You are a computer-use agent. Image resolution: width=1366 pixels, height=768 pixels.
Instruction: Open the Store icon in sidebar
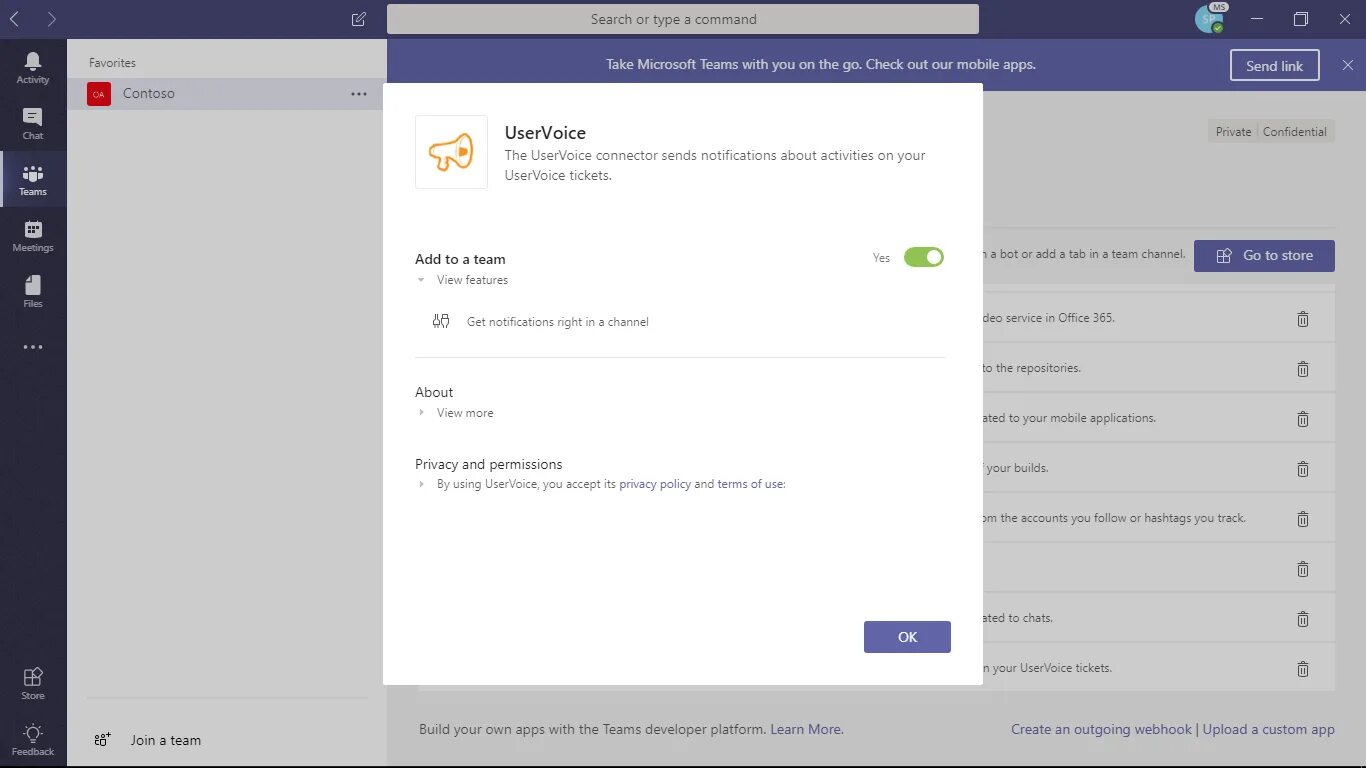point(33,677)
